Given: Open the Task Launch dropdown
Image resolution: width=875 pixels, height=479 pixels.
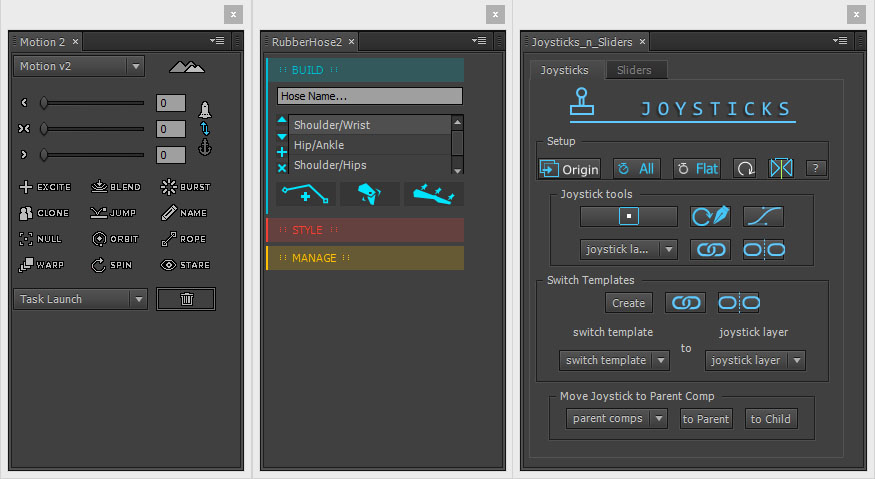Looking at the screenshot, I should click(x=80, y=299).
